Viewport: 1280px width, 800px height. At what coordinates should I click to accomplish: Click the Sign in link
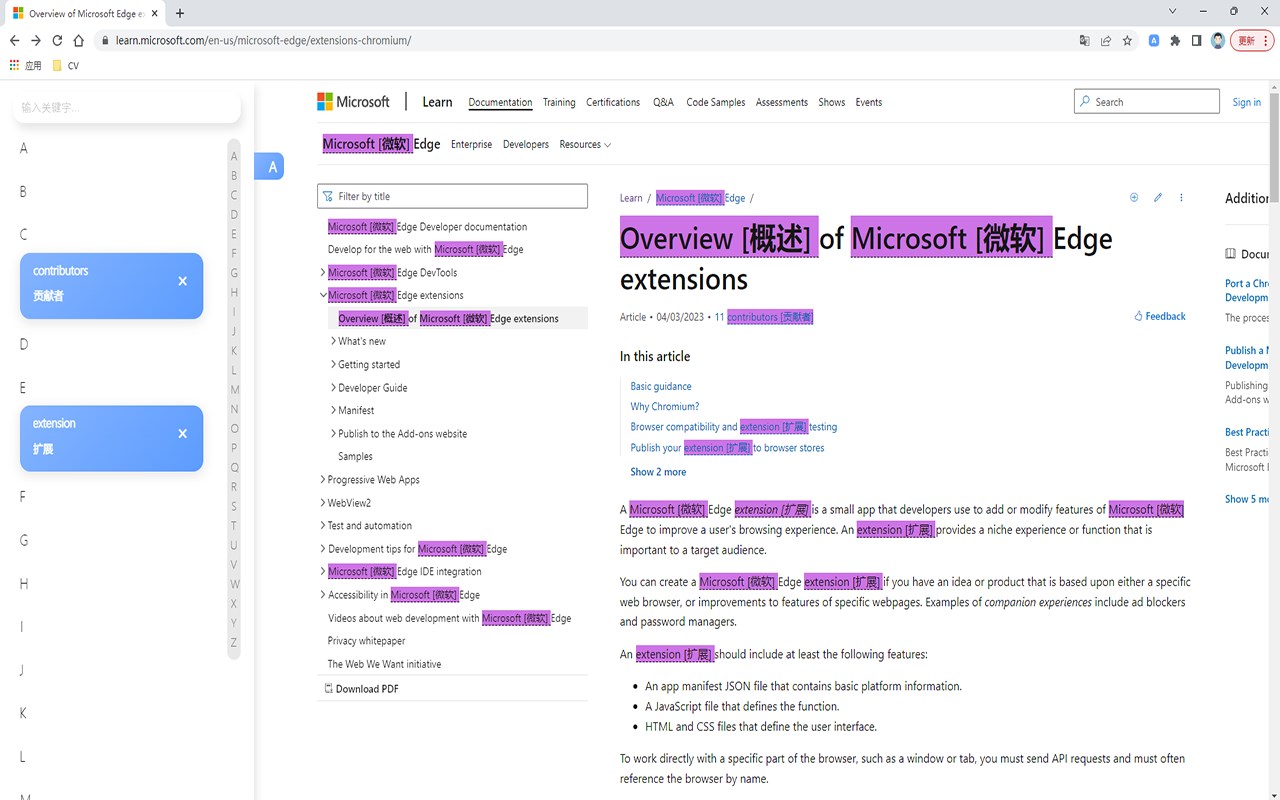[1247, 102]
